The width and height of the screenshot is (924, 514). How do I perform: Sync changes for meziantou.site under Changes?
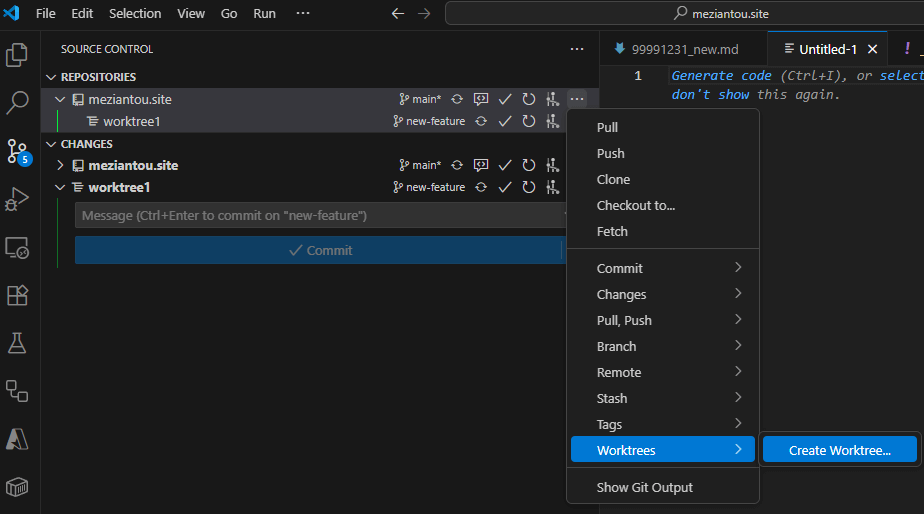[x=457, y=165]
